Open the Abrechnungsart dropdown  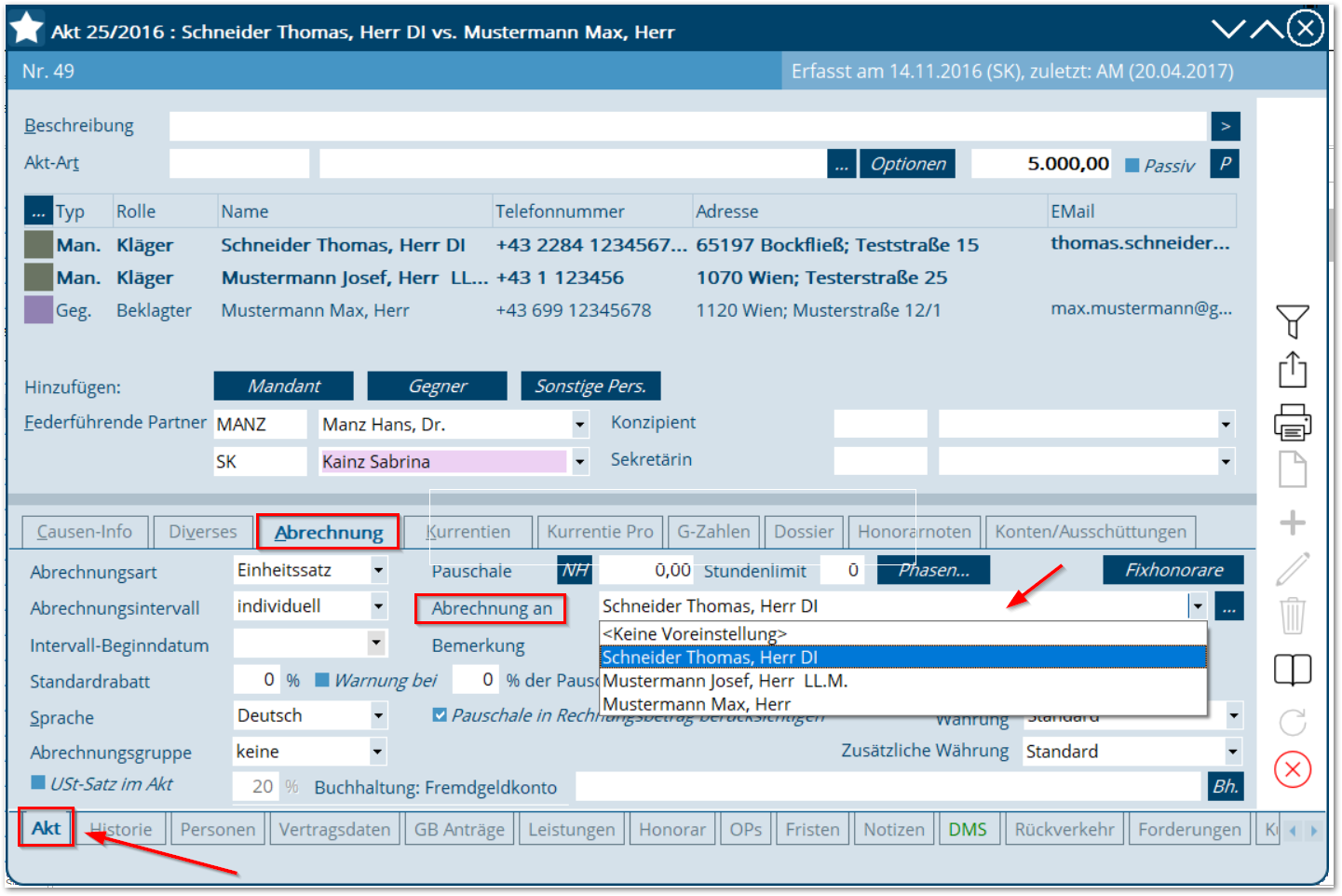[x=378, y=570]
